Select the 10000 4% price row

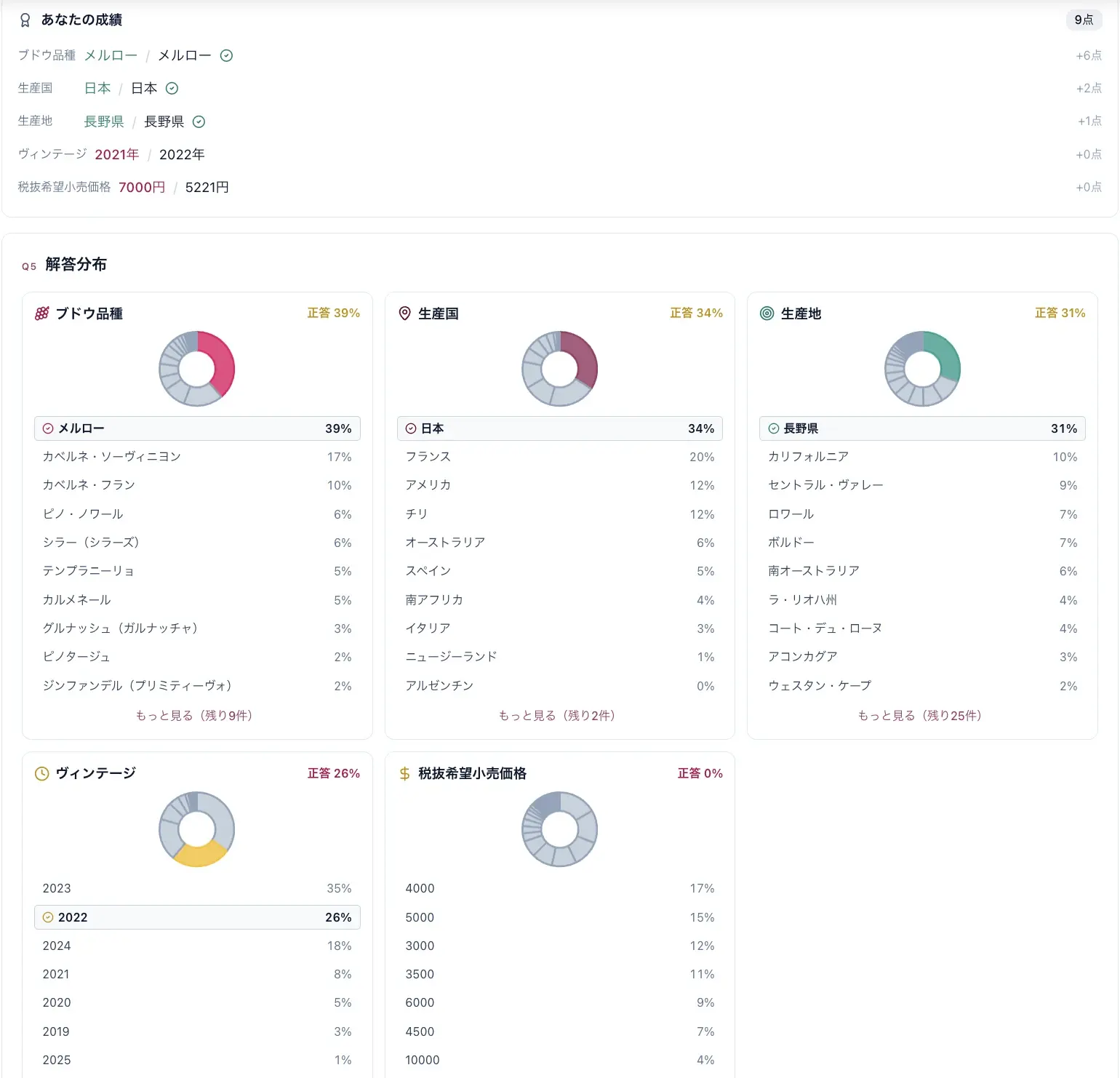[x=560, y=1060]
